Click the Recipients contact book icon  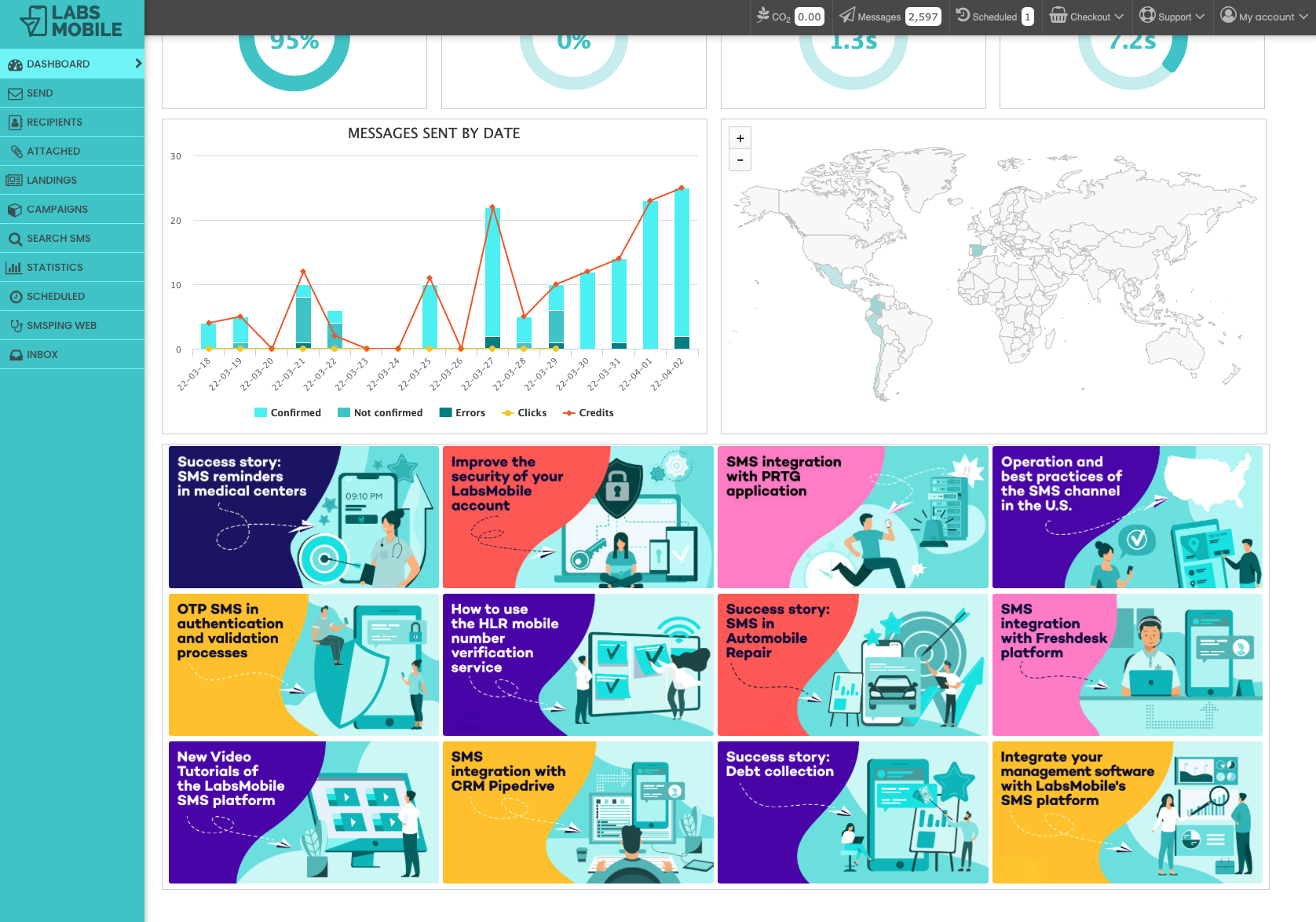15,123
